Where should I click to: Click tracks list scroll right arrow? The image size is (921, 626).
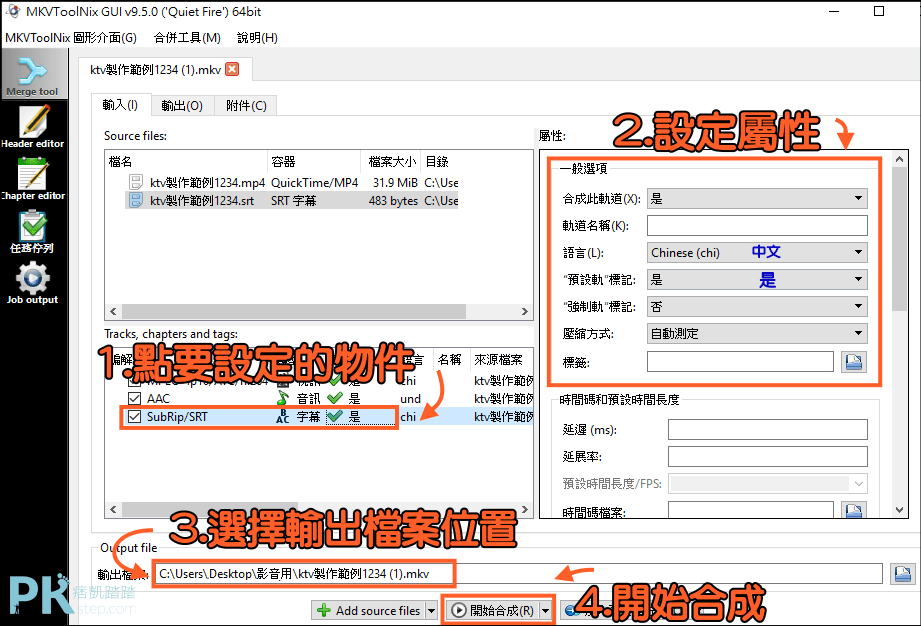click(525, 509)
